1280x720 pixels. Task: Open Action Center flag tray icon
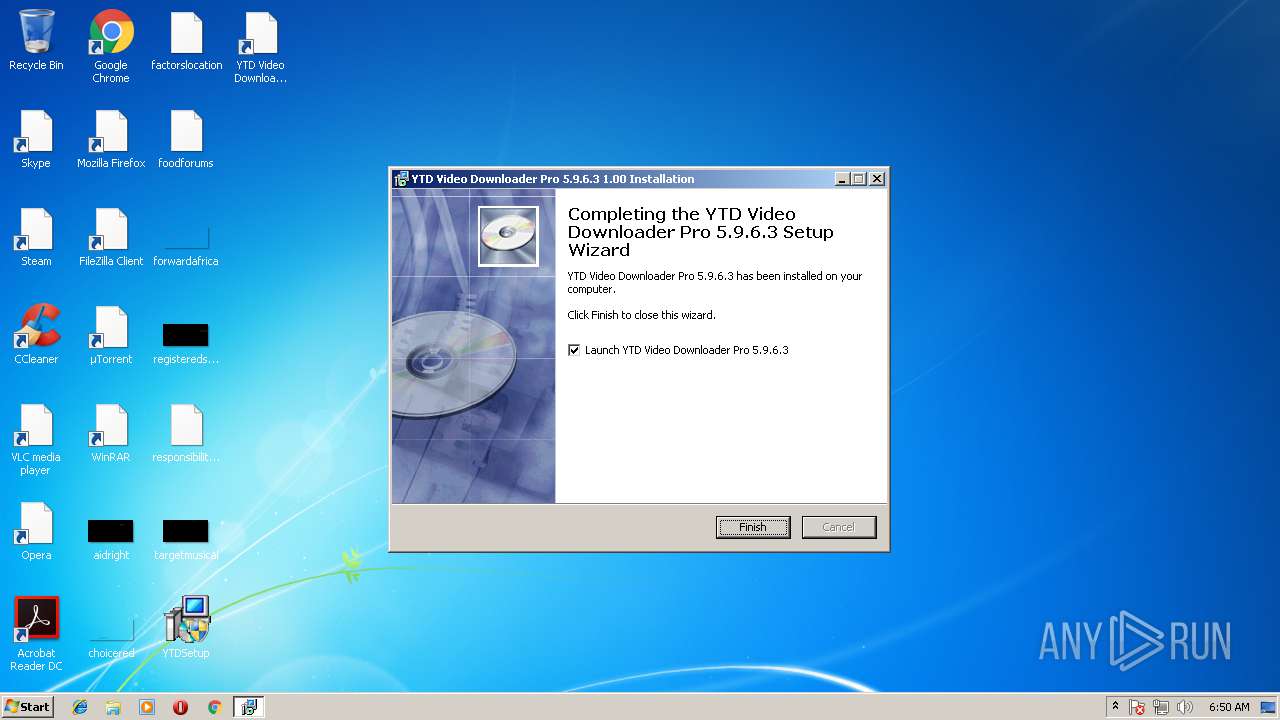coord(1137,707)
